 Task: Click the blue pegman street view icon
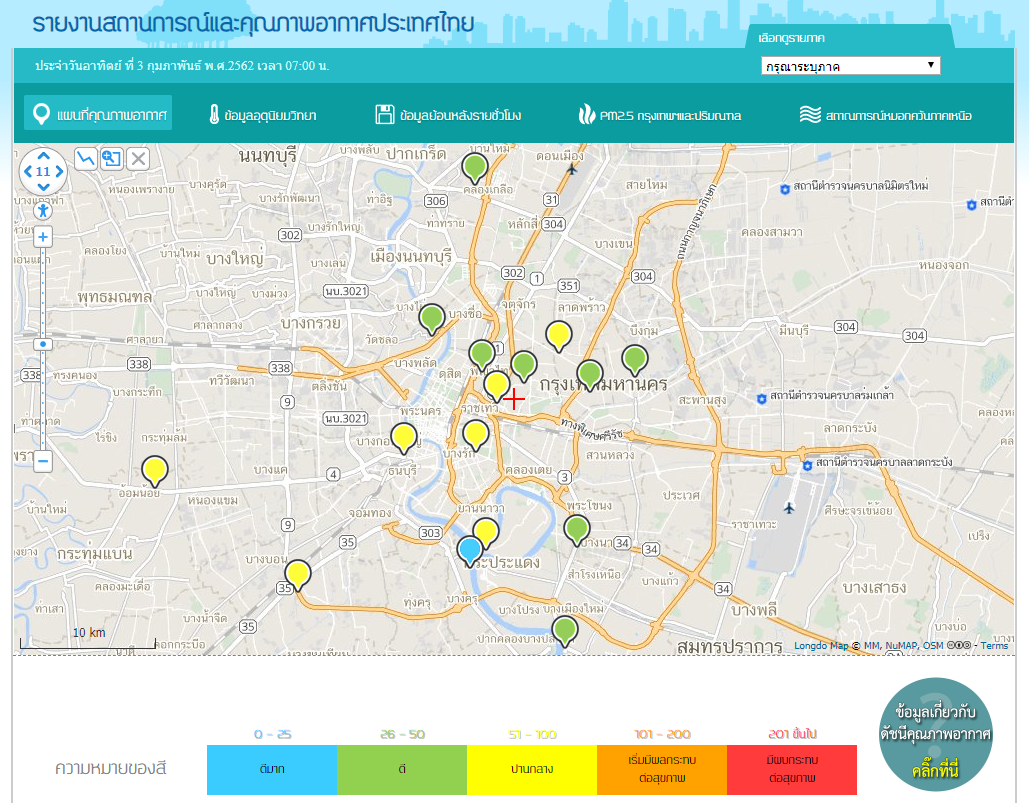[43, 210]
